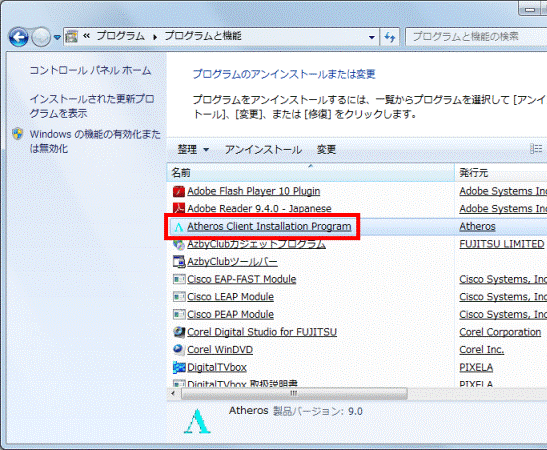The image size is (547, 450).
Task: Click the DigitalTVbox icon
Action: tap(179, 367)
